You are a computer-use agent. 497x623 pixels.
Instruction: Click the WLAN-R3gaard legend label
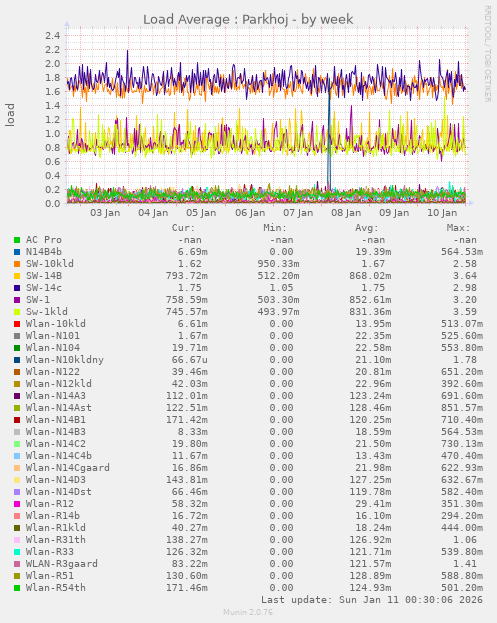[62, 563]
